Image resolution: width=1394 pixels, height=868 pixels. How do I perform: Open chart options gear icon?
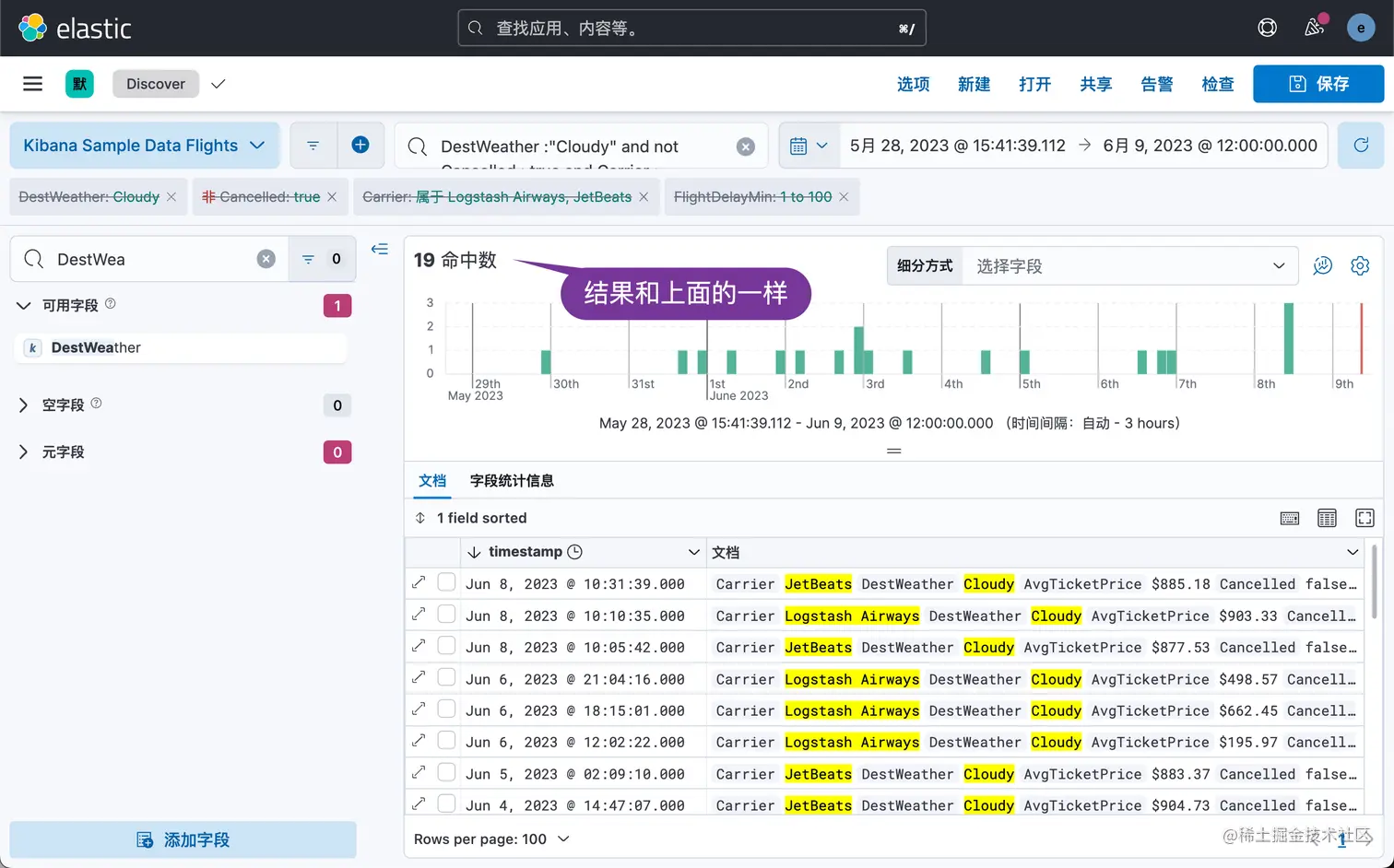point(1360,265)
